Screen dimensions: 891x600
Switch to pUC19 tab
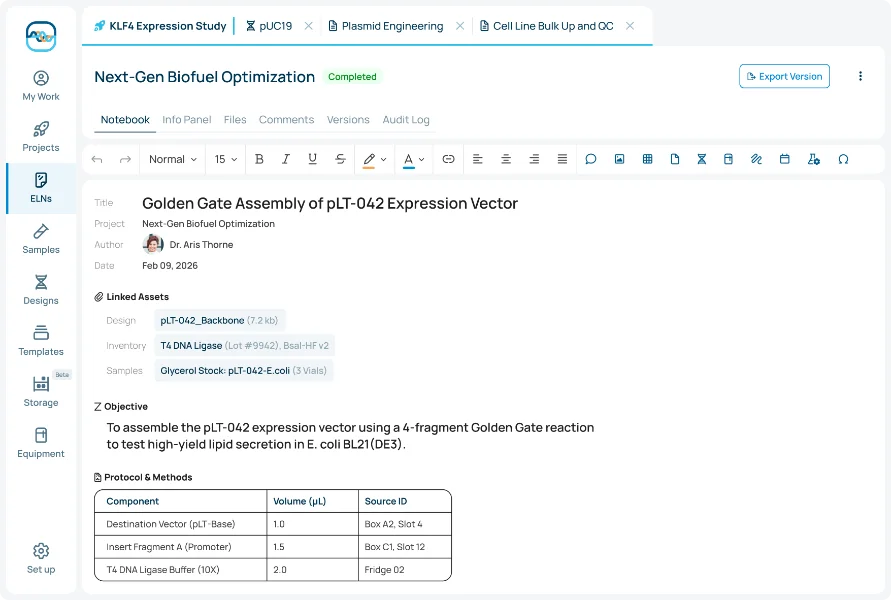click(x=269, y=26)
